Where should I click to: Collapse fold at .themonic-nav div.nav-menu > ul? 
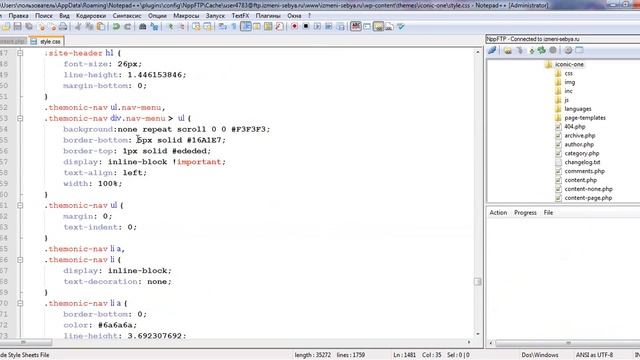[x=20, y=118]
